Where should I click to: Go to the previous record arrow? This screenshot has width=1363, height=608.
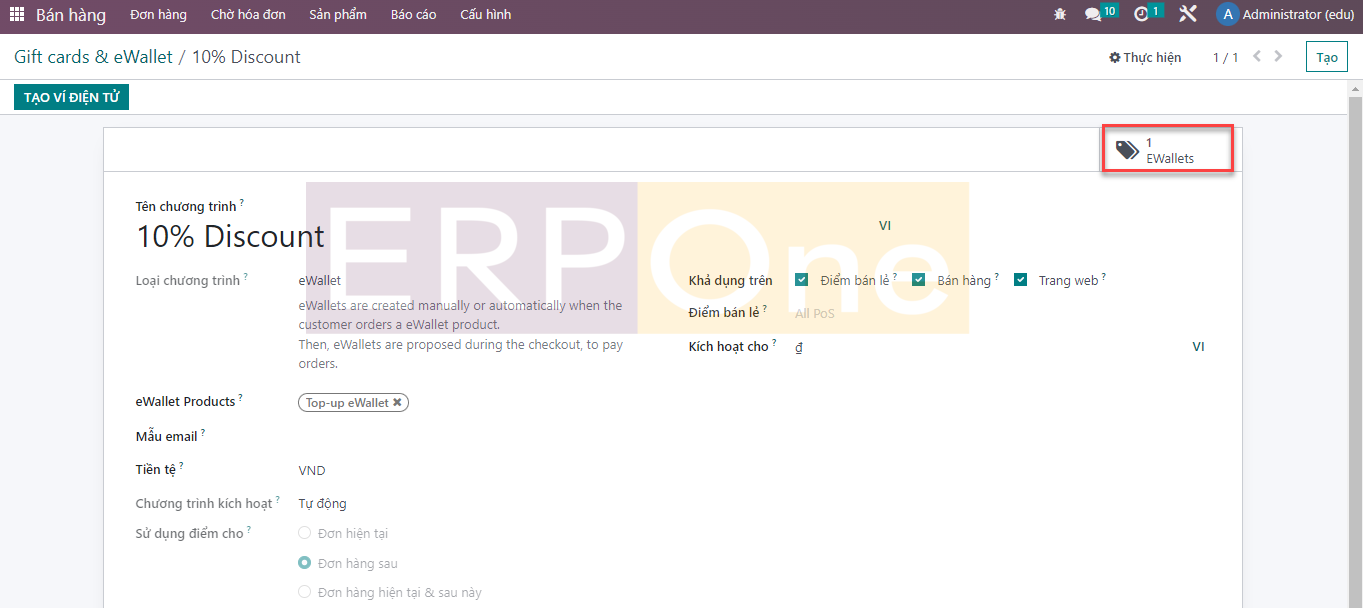(x=1257, y=57)
